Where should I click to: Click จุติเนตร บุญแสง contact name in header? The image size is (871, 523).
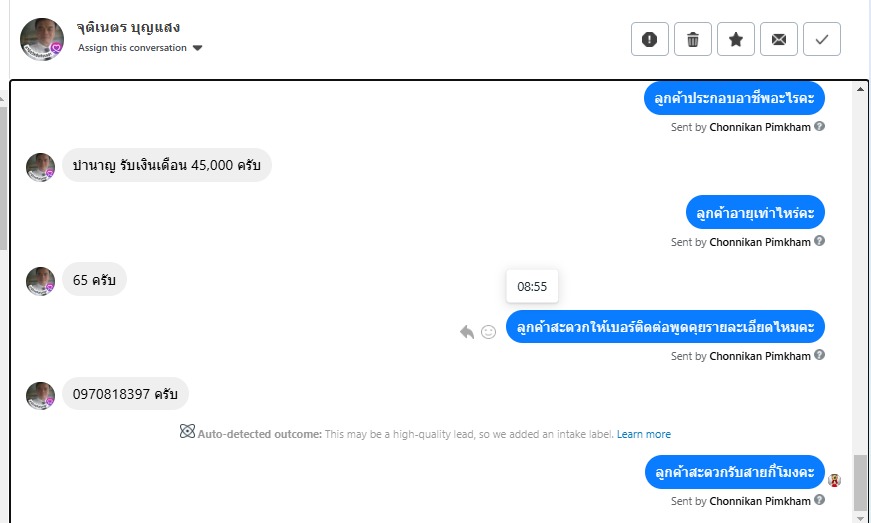129,27
